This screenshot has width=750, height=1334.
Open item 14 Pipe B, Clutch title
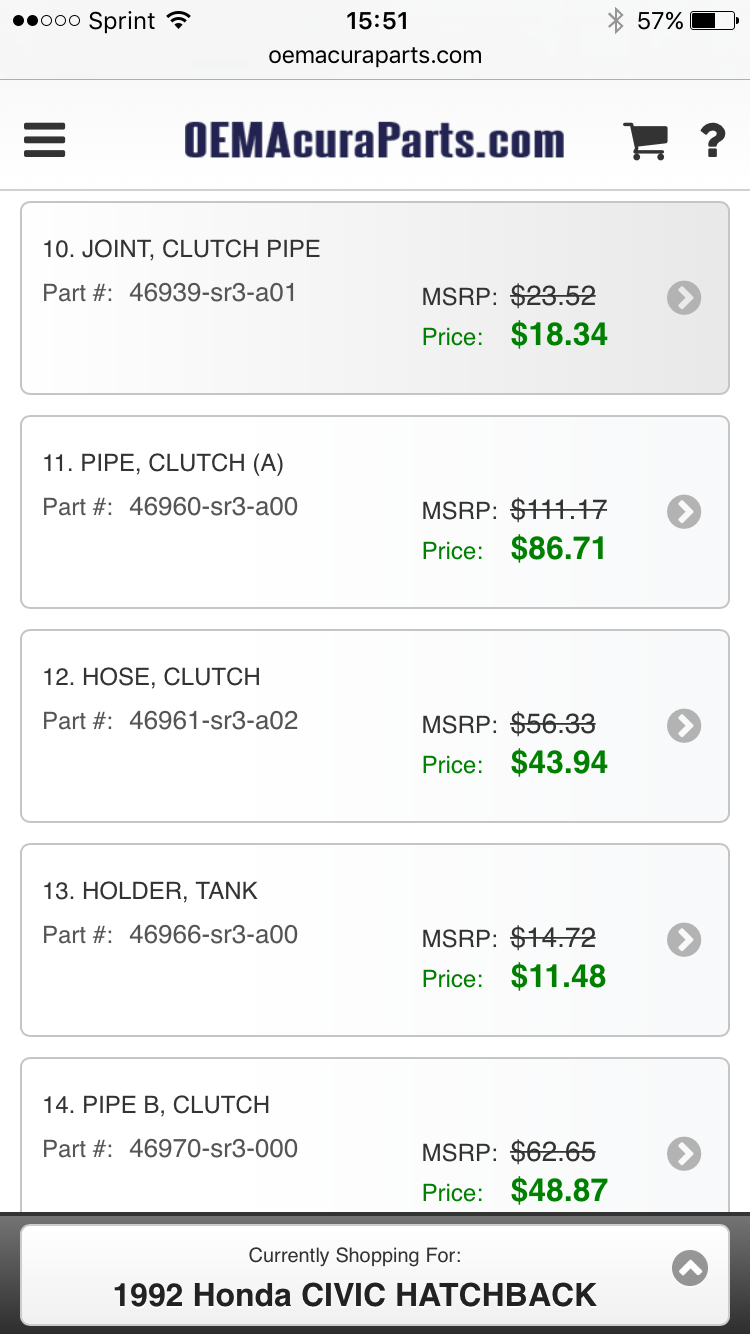[156, 1105]
